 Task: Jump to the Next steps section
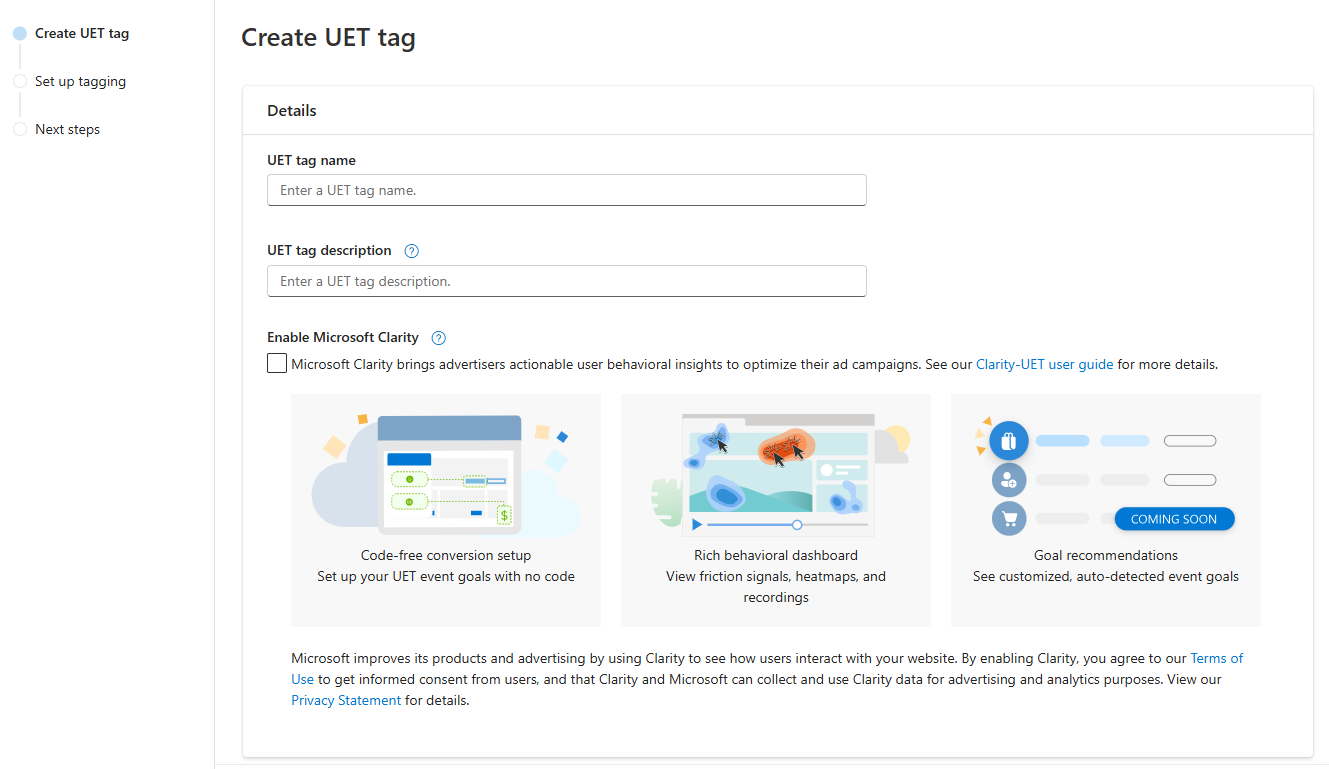67,129
